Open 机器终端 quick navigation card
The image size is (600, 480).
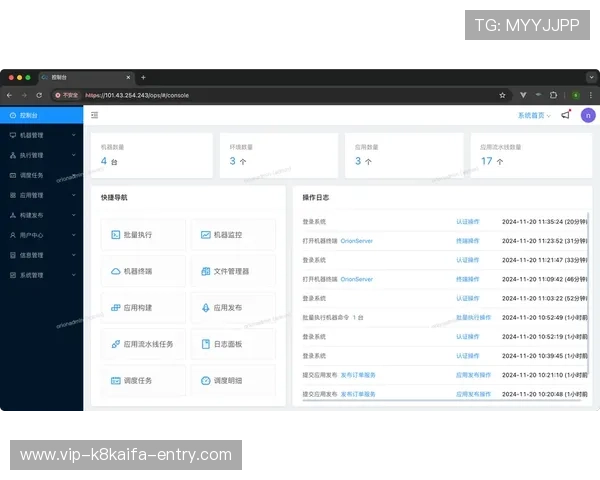point(143,271)
